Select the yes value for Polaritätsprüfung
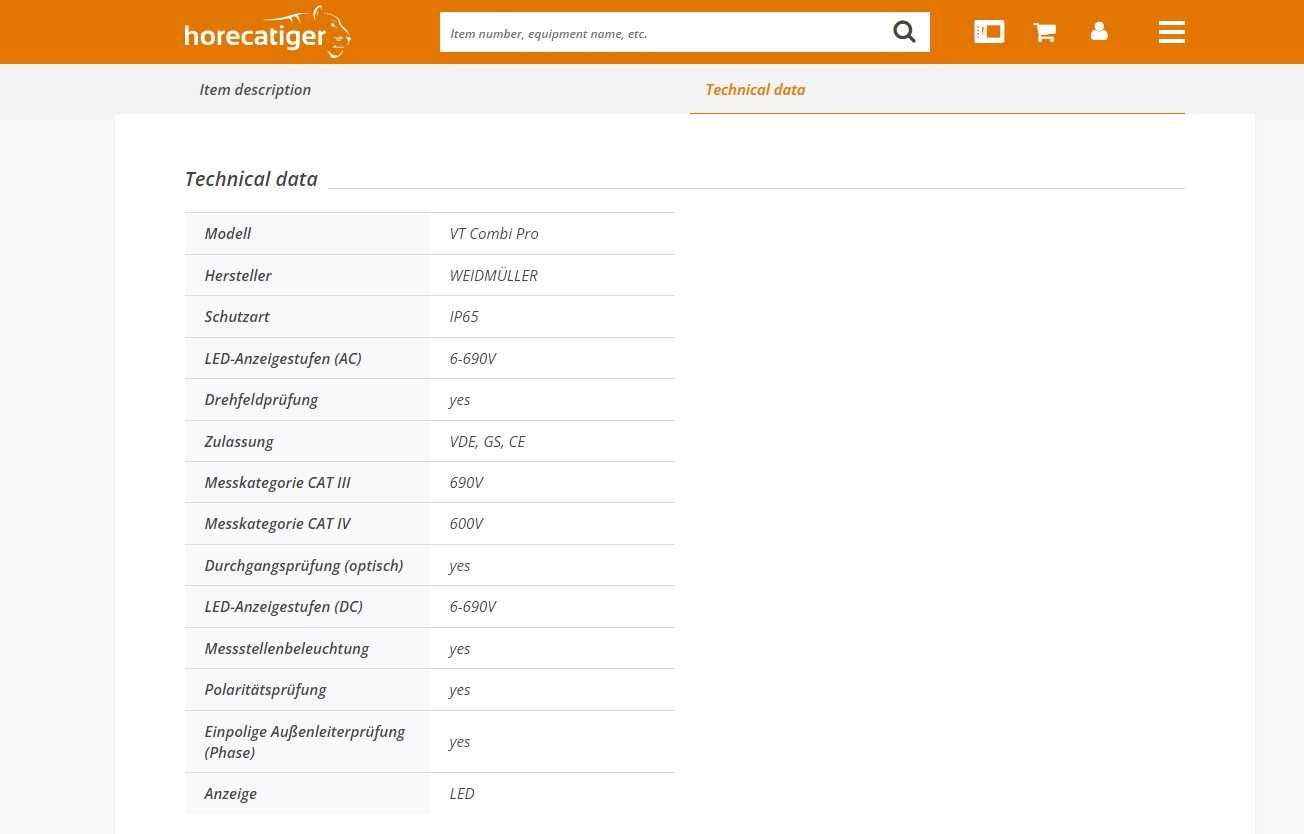 pyautogui.click(x=460, y=689)
